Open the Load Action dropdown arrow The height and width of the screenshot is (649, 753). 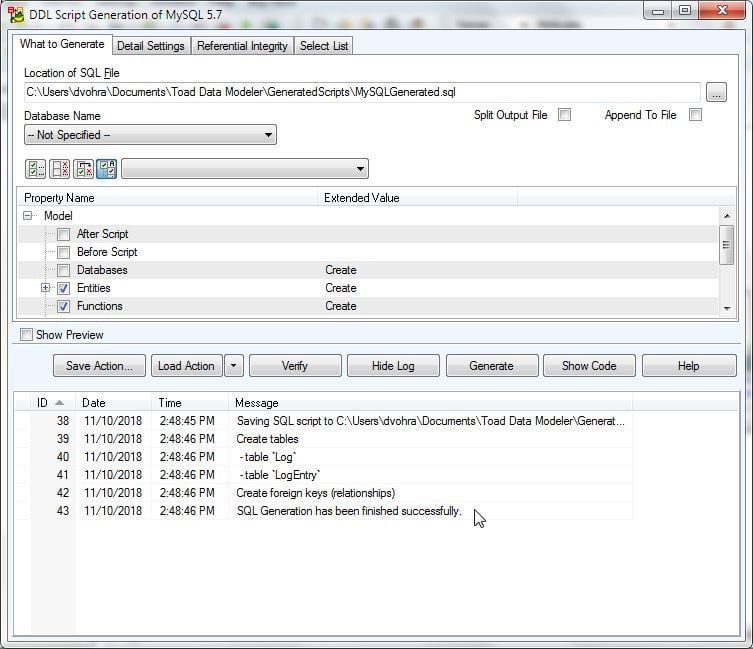click(233, 366)
